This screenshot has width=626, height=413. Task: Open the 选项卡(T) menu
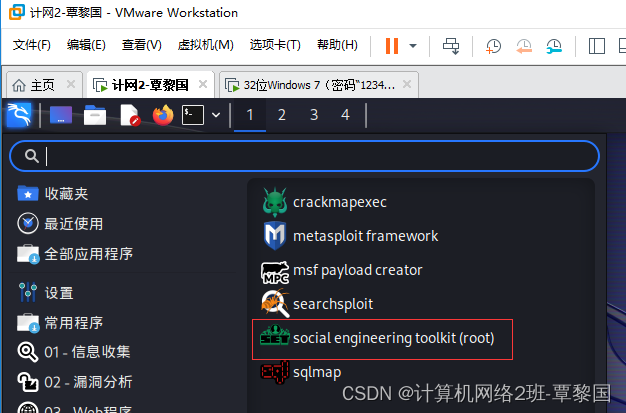(x=275, y=45)
